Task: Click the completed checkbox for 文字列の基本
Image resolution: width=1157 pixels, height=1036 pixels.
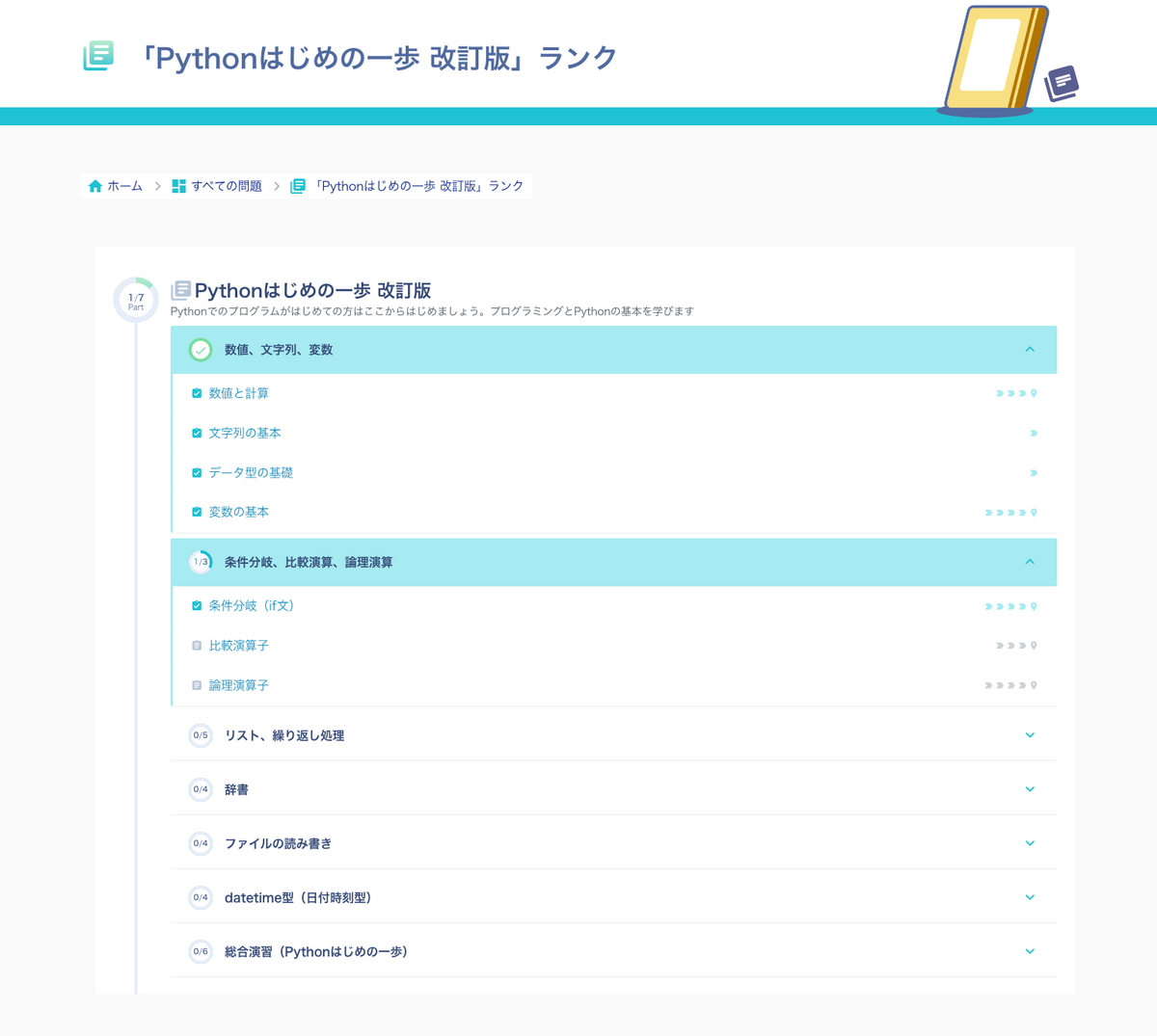Action: tap(197, 434)
